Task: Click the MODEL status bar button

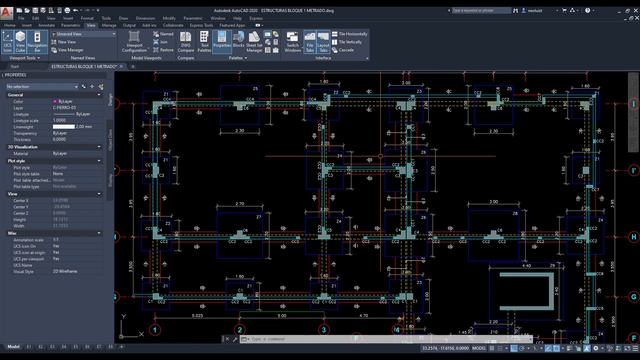Action: [x=479, y=348]
